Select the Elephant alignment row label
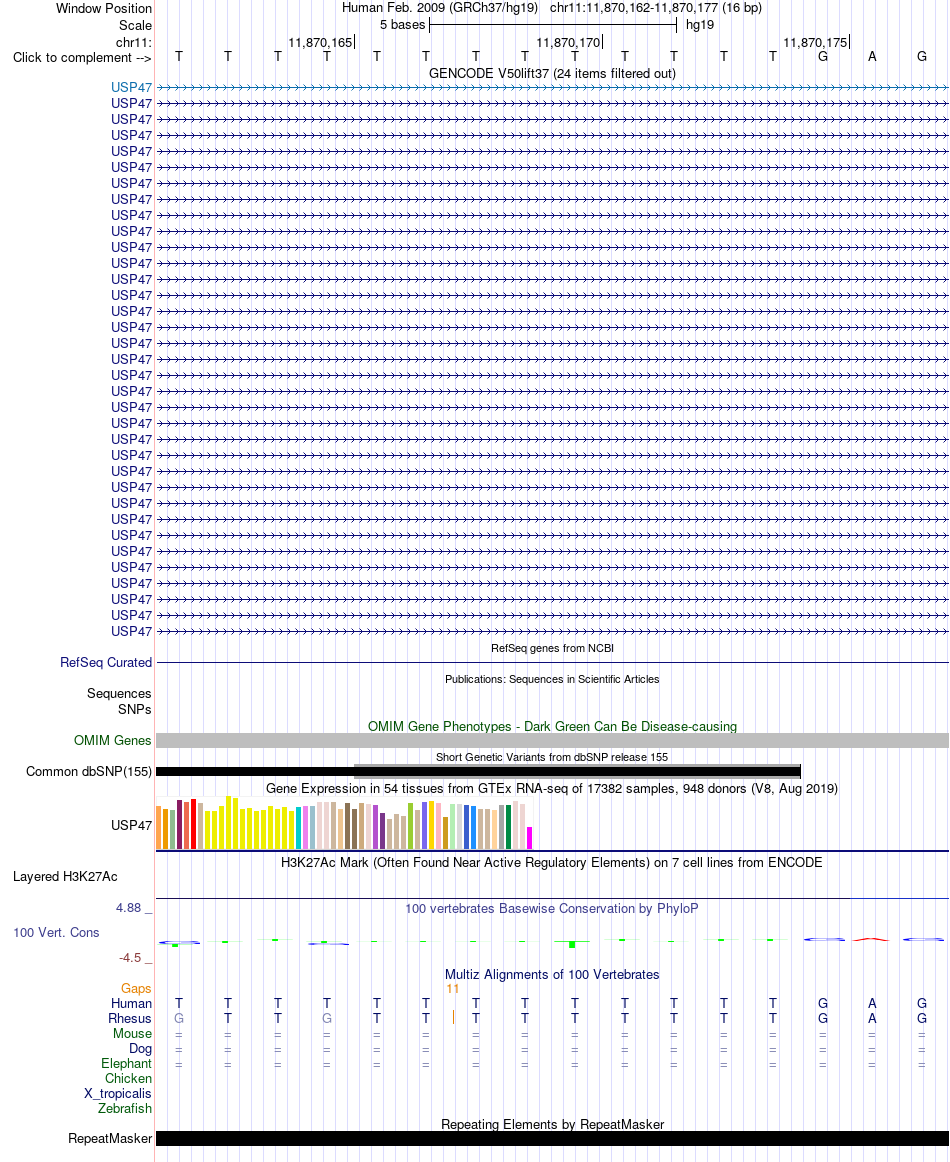Screen dimensions: 950x1162 [x=126, y=1064]
